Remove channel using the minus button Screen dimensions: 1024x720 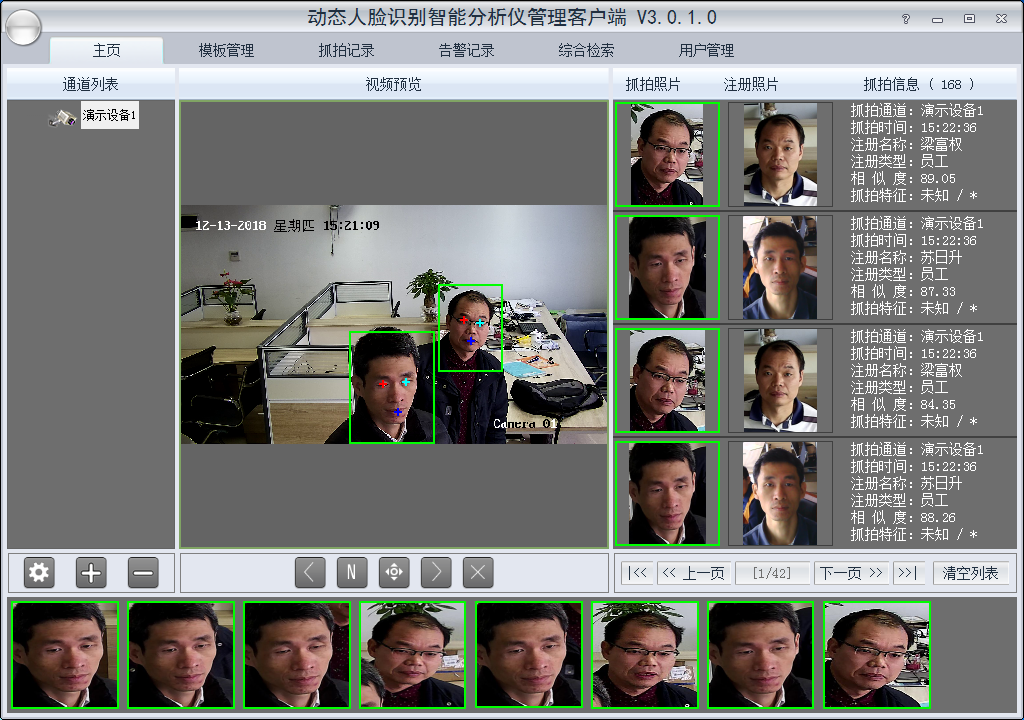pos(143,573)
